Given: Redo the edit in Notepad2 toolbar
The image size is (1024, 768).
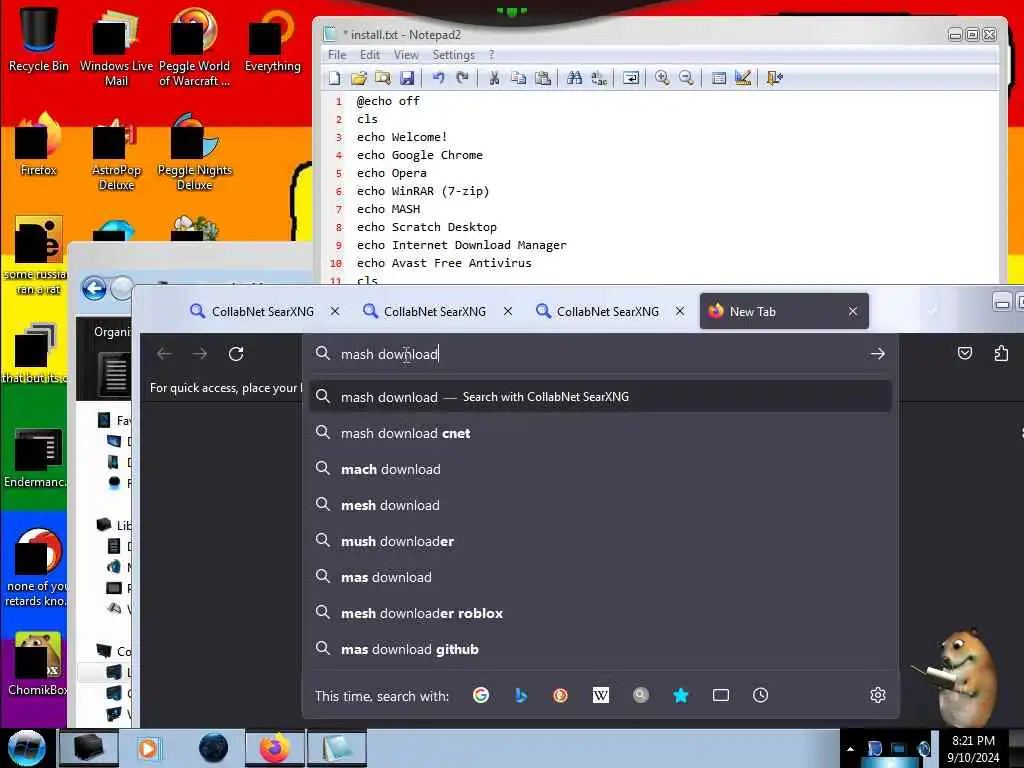Looking at the screenshot, I should point(462,78).
